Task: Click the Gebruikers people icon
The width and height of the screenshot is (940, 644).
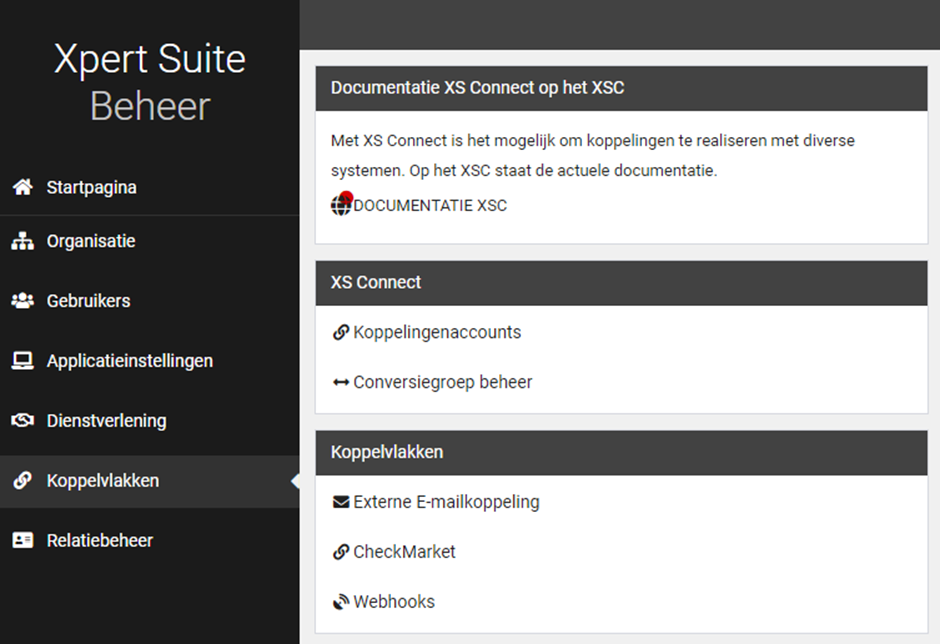Action: click(x=22, y=301)
